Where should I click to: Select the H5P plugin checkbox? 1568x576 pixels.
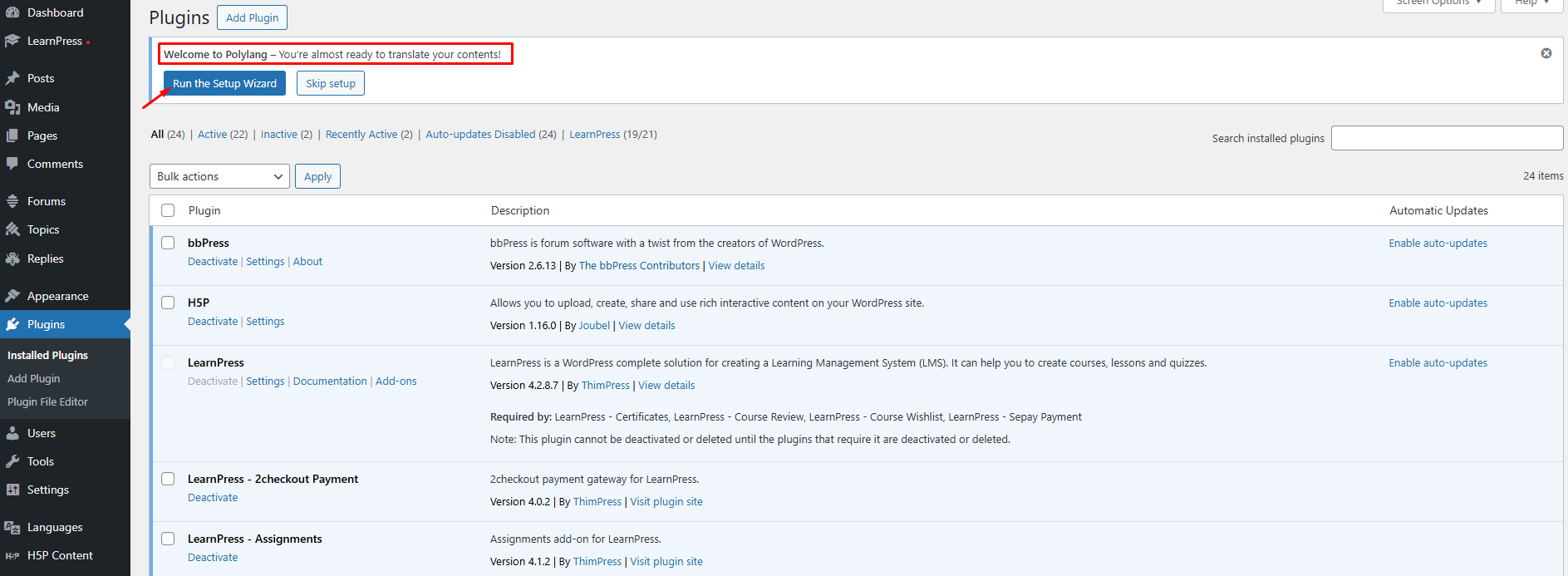click(x=168, y=303)
